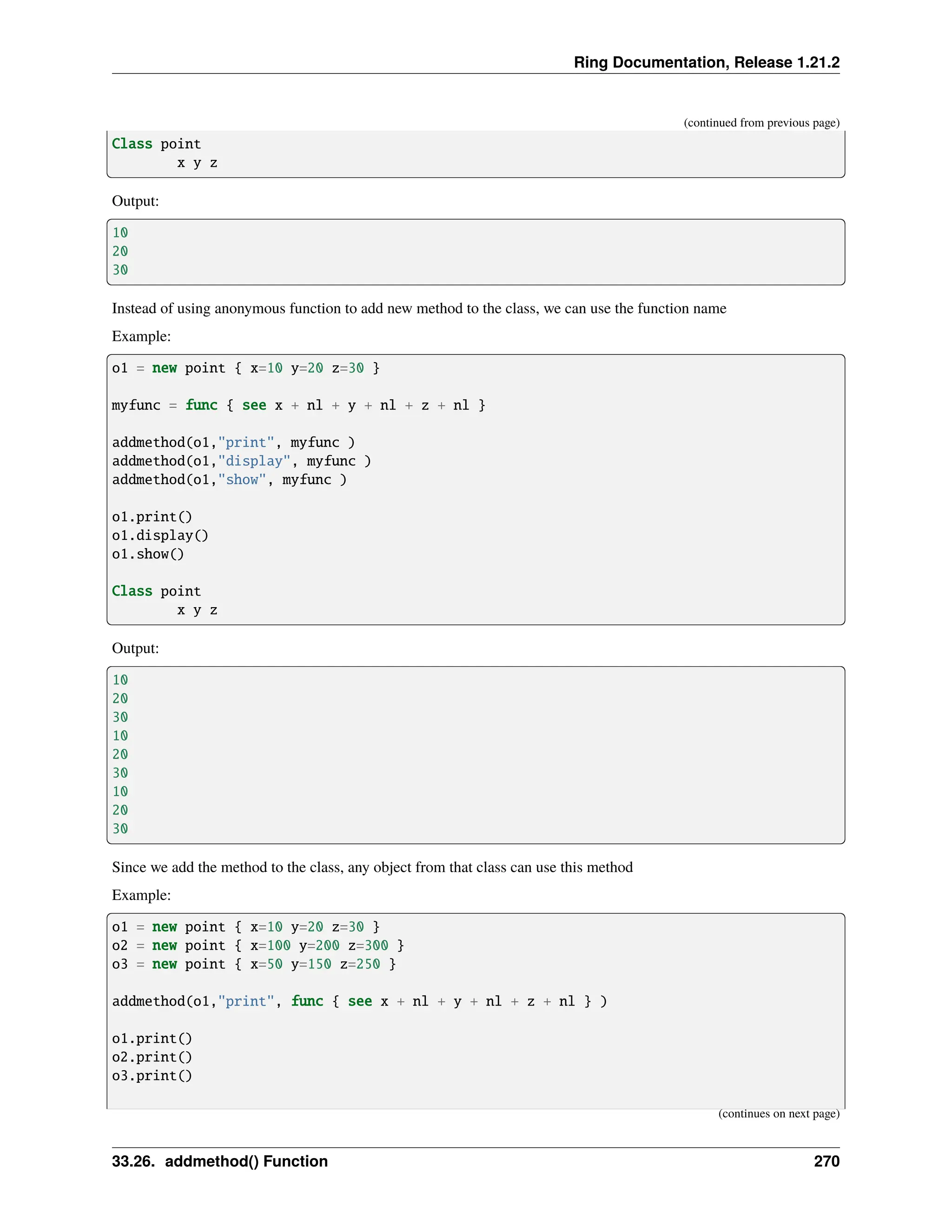Click the 'o3 = new point' code line

(254, 964)
